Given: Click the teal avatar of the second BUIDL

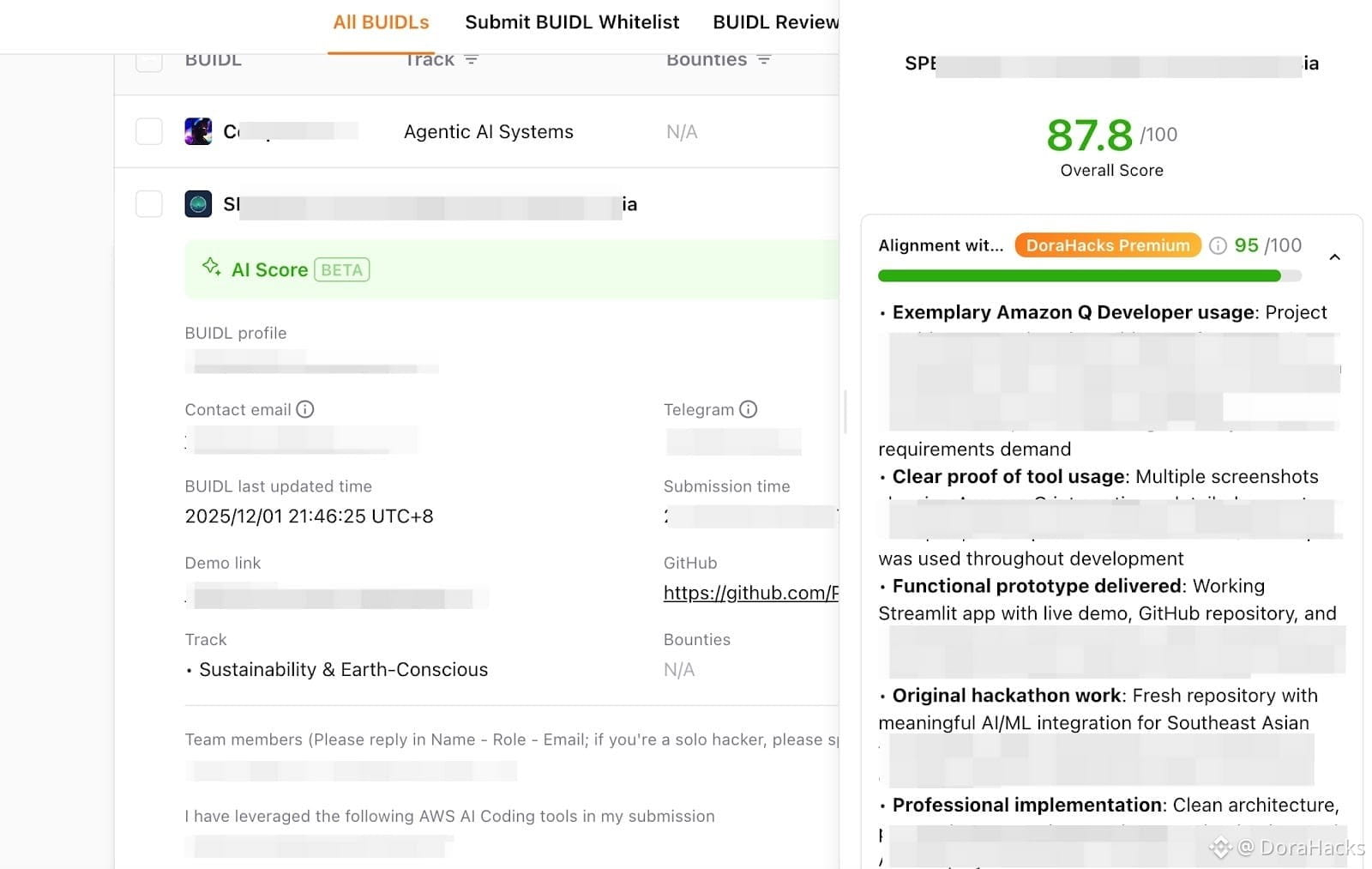Looking at the screenshot, I should coord(198,203).
